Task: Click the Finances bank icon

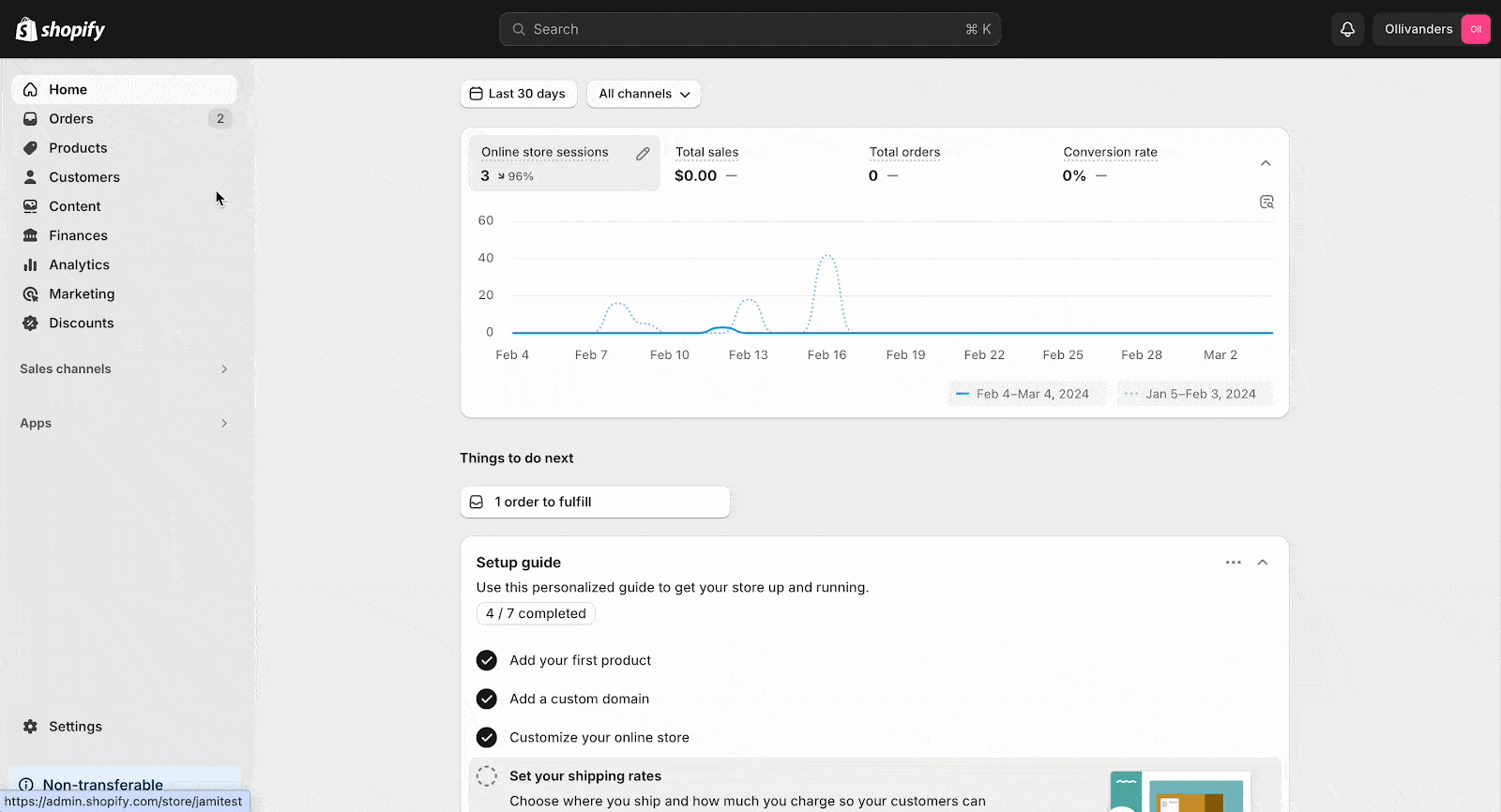Action: point(30,235)
